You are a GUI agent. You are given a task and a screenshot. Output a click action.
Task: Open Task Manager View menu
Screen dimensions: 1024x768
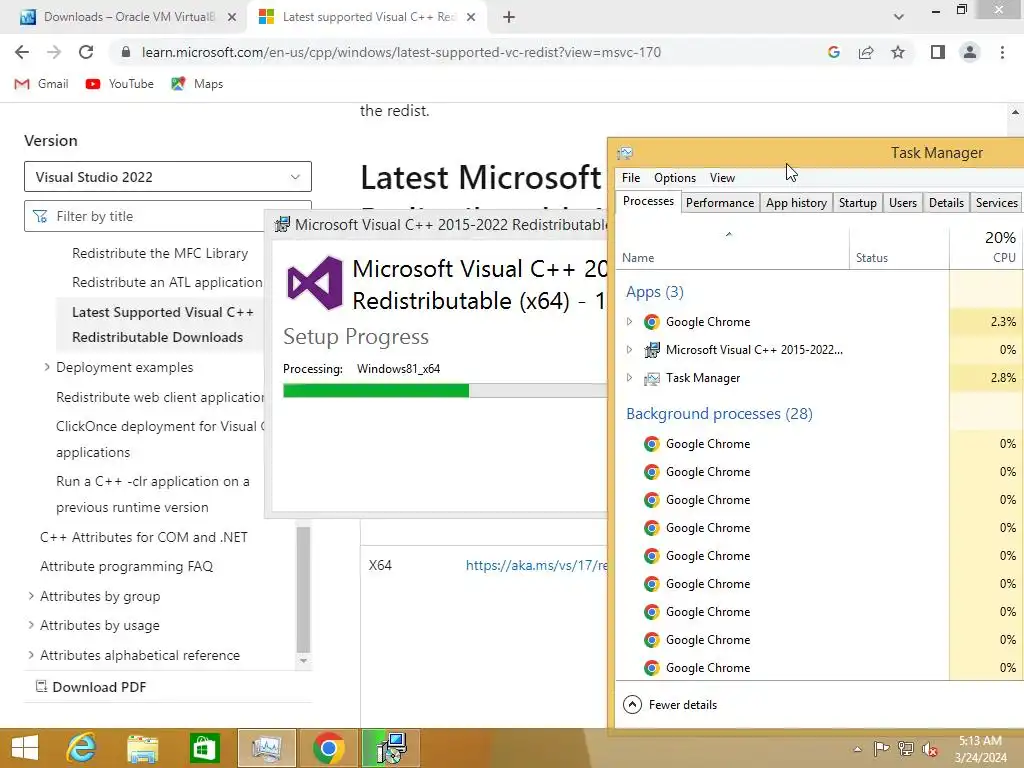(x=722, y=178)
